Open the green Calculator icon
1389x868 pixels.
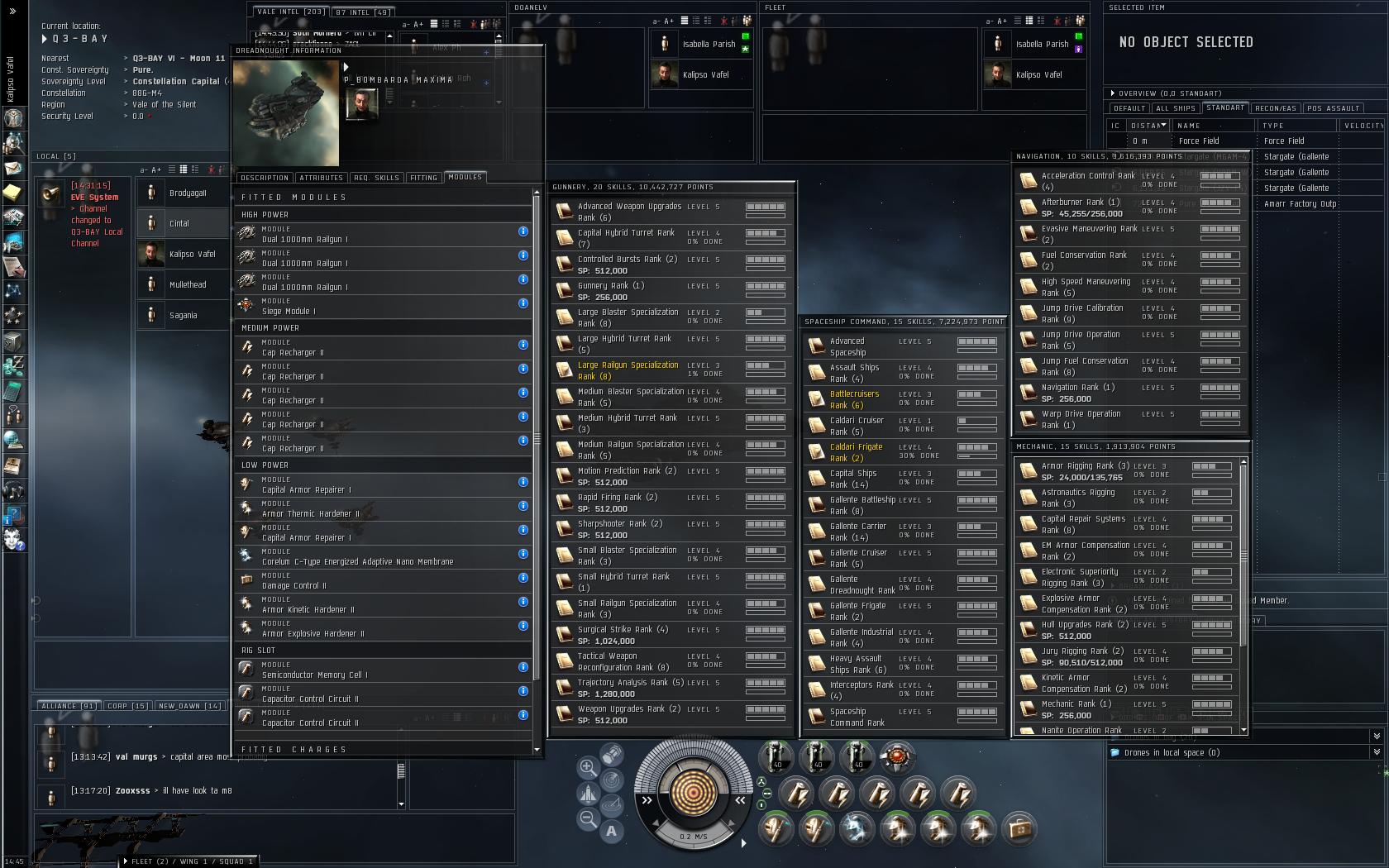tap(13, 390)
